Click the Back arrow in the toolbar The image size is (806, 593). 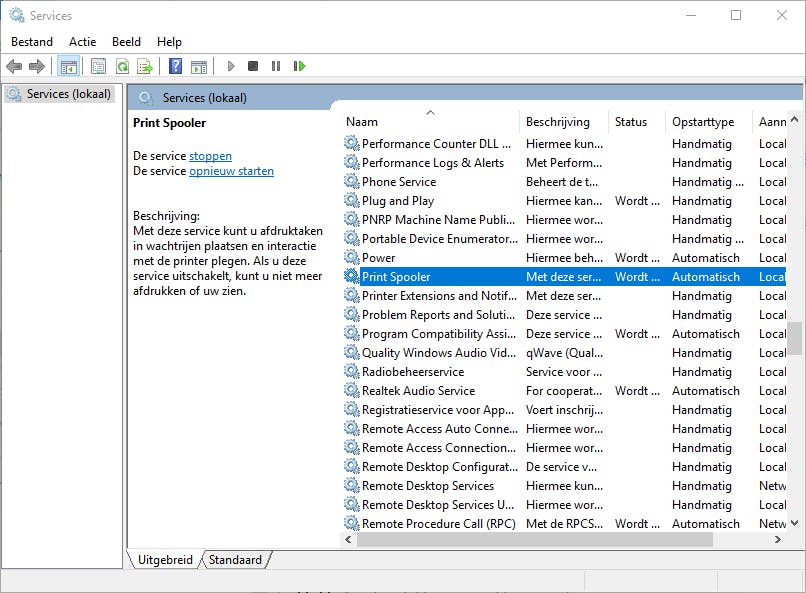[x=14, y=66]
